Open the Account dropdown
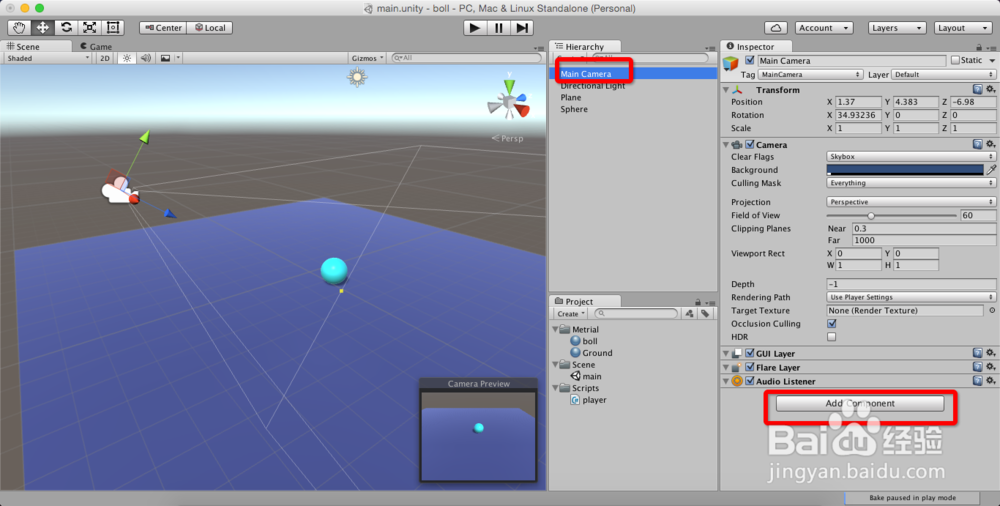The width and height of the screenshot is (1000, 506). (x=824, y=28)
